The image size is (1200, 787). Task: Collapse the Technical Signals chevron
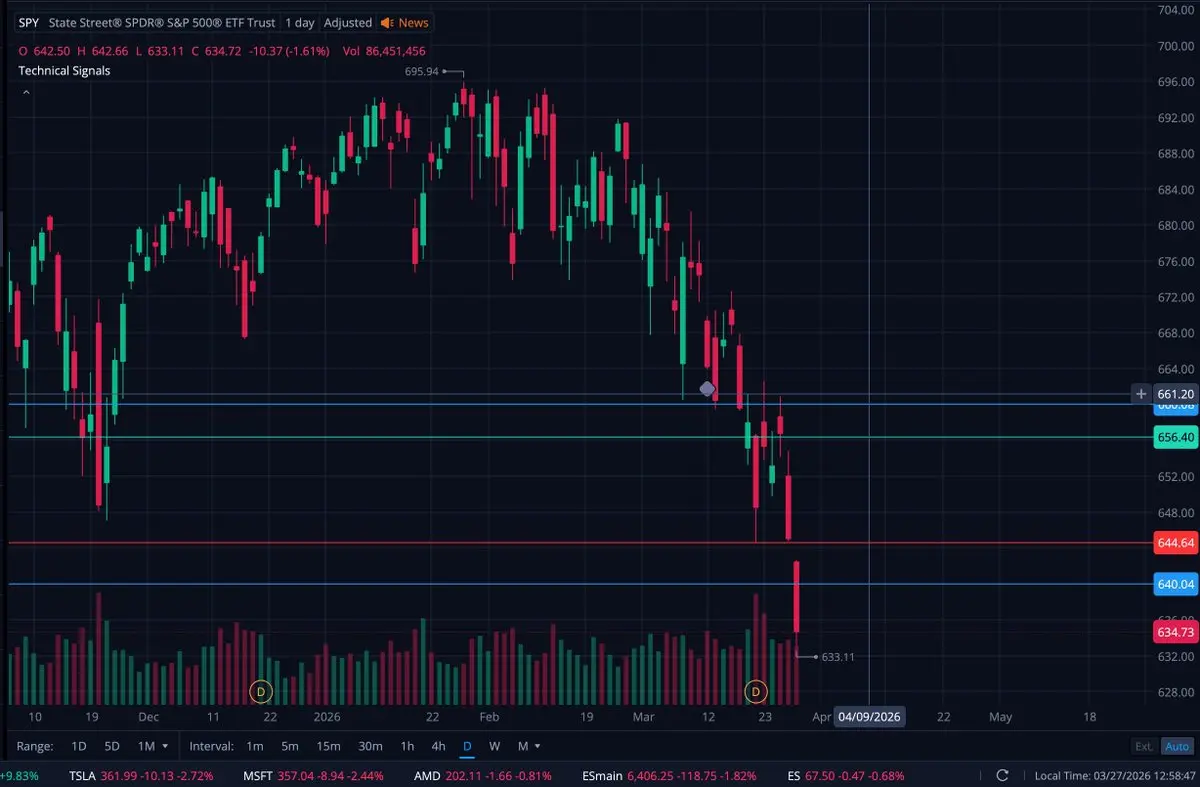pyautogui.click(x=25, y=91)
